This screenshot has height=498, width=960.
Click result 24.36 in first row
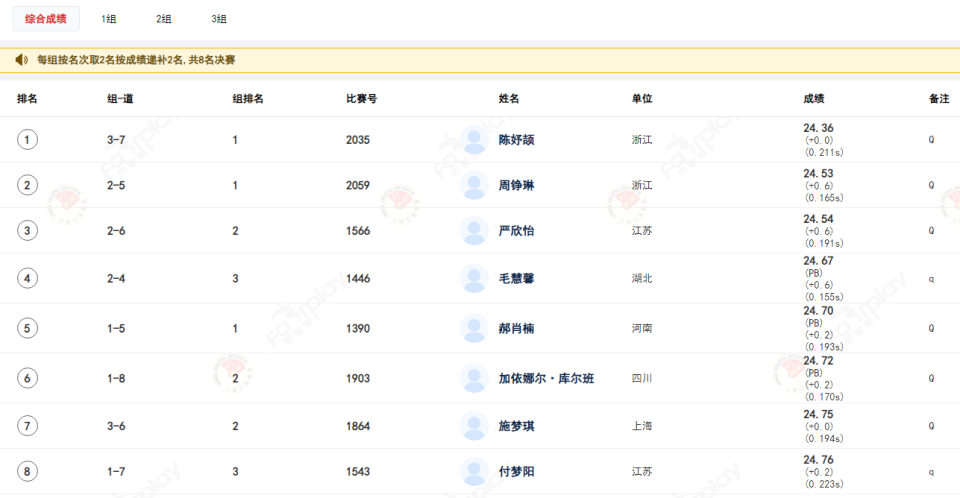(818, 128)
